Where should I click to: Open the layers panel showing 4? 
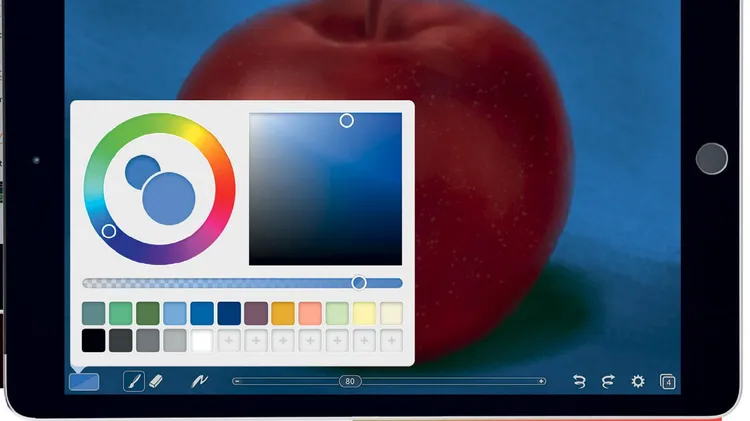[668, 382]
